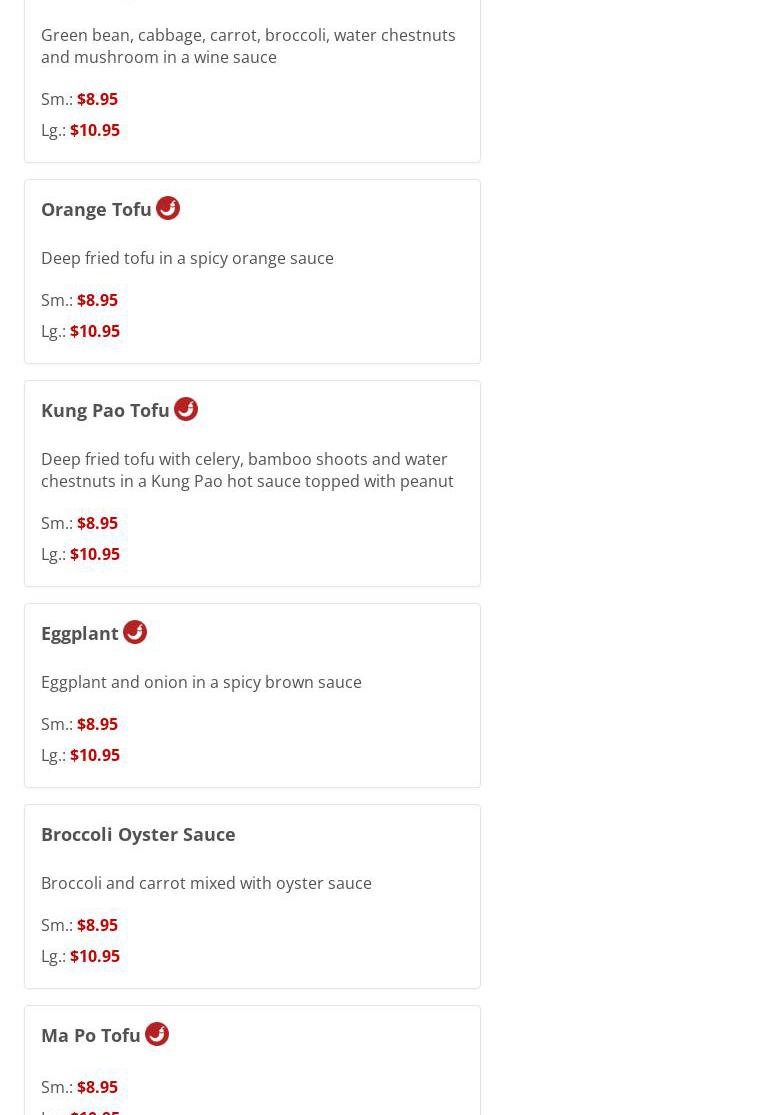The height and width of the screenshot is (1115, 770).
Task: Click the spicy pepper icon beside Ma Po Tofu
Action: (x=157, y=1034)
